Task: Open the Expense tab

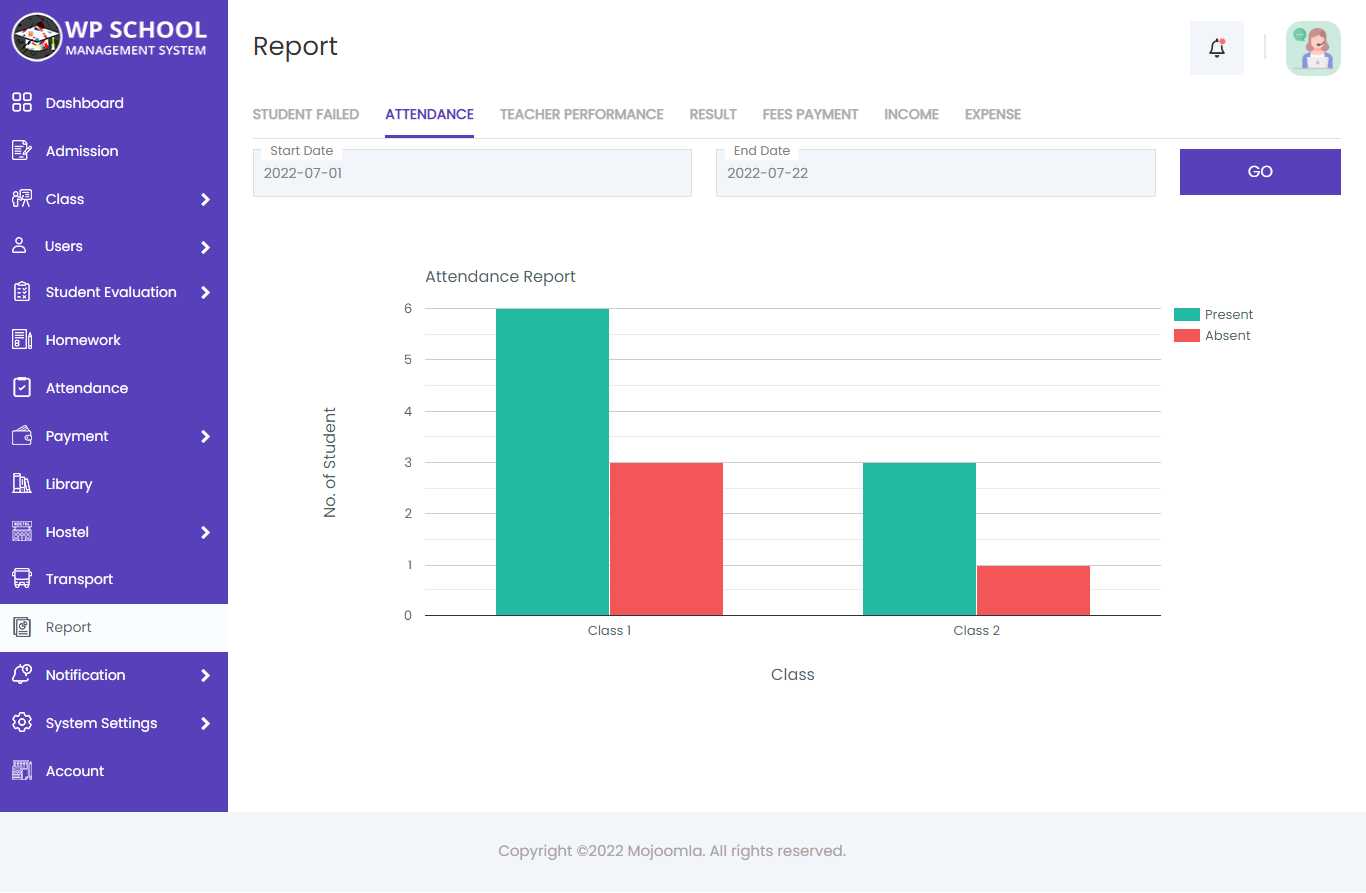Action: pyautogui.click(x=993, y=115)
